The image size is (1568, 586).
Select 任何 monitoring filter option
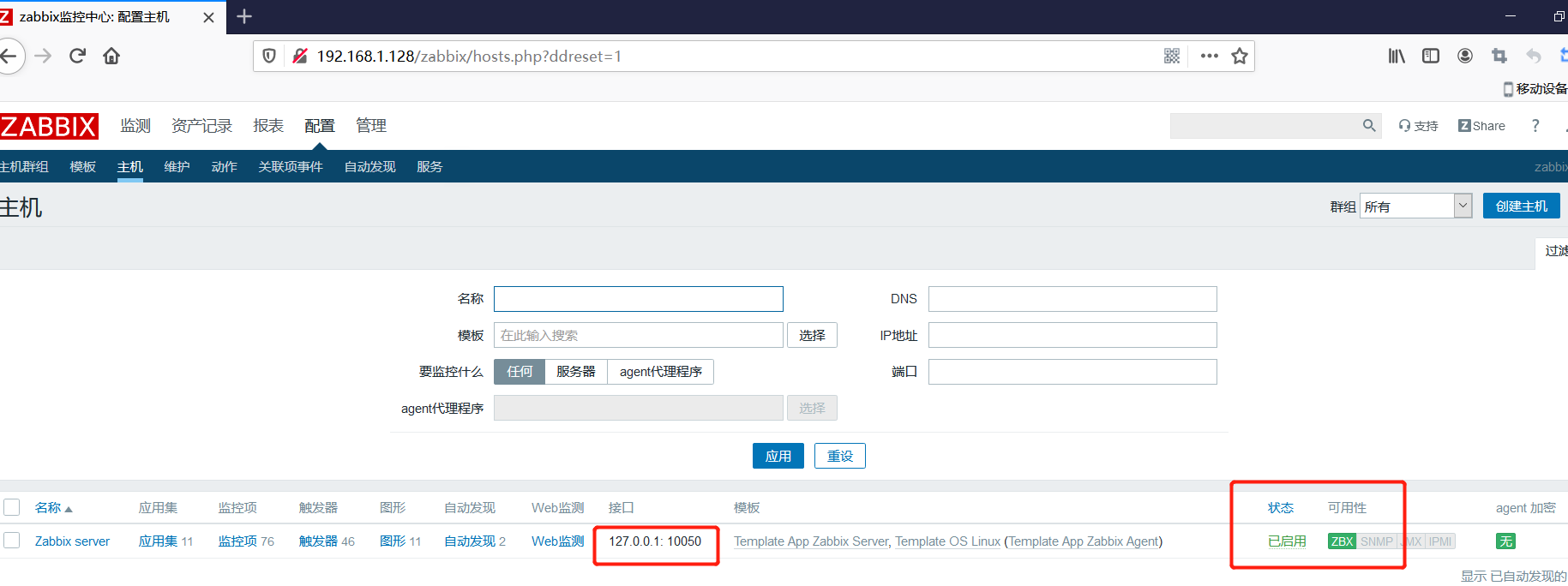pos(520,372)
